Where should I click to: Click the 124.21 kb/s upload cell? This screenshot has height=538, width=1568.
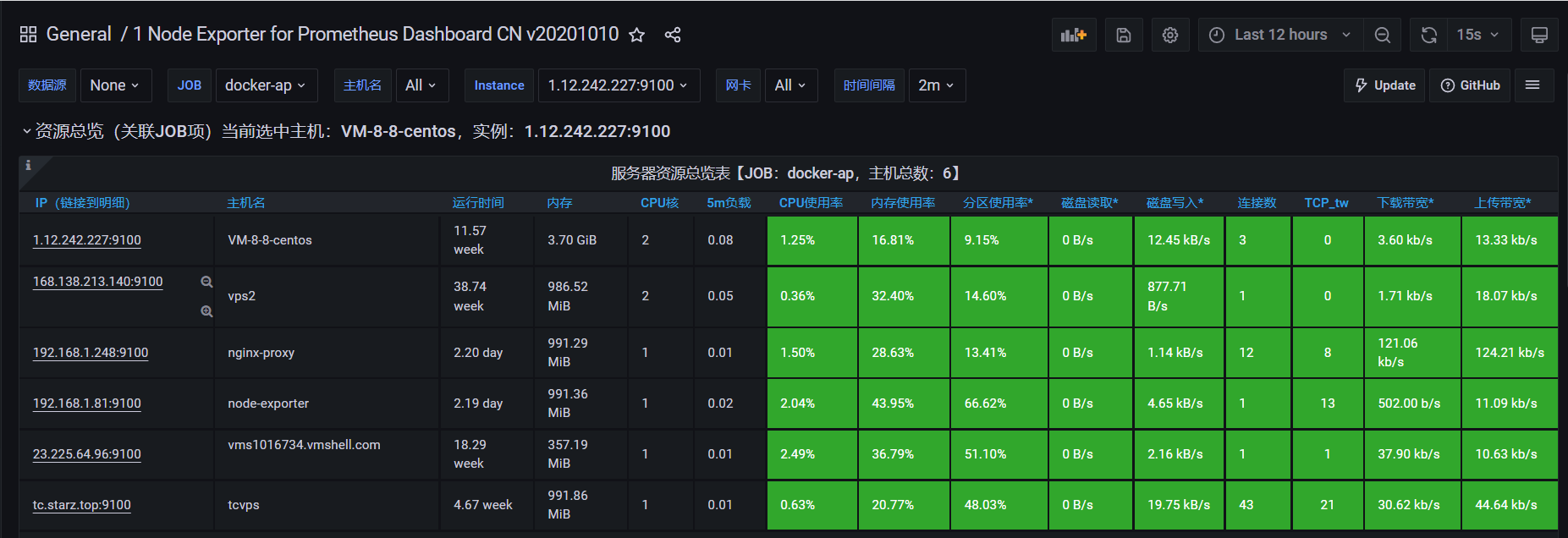(1510, 353)
